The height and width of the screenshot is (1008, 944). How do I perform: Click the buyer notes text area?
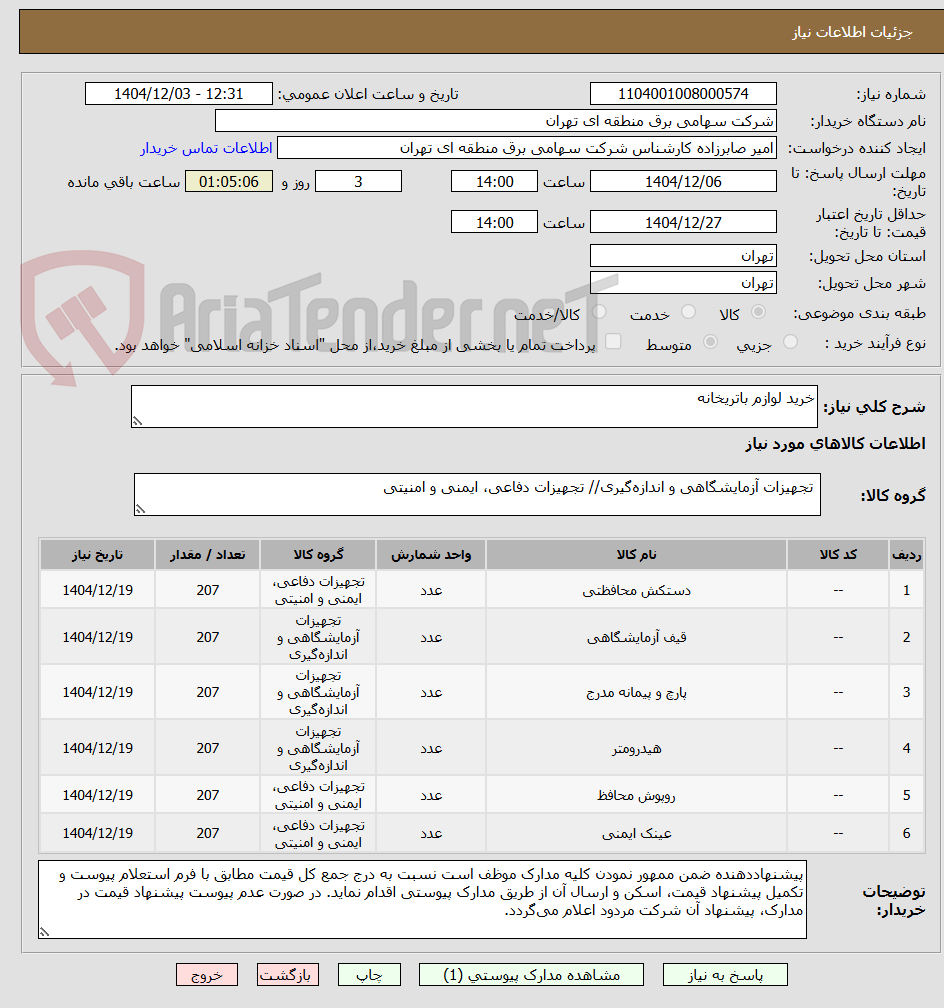pyautogui.click(x=422, y=899)
